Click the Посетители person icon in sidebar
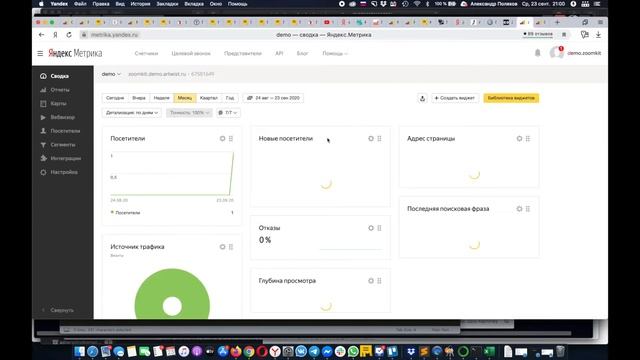 43,131
